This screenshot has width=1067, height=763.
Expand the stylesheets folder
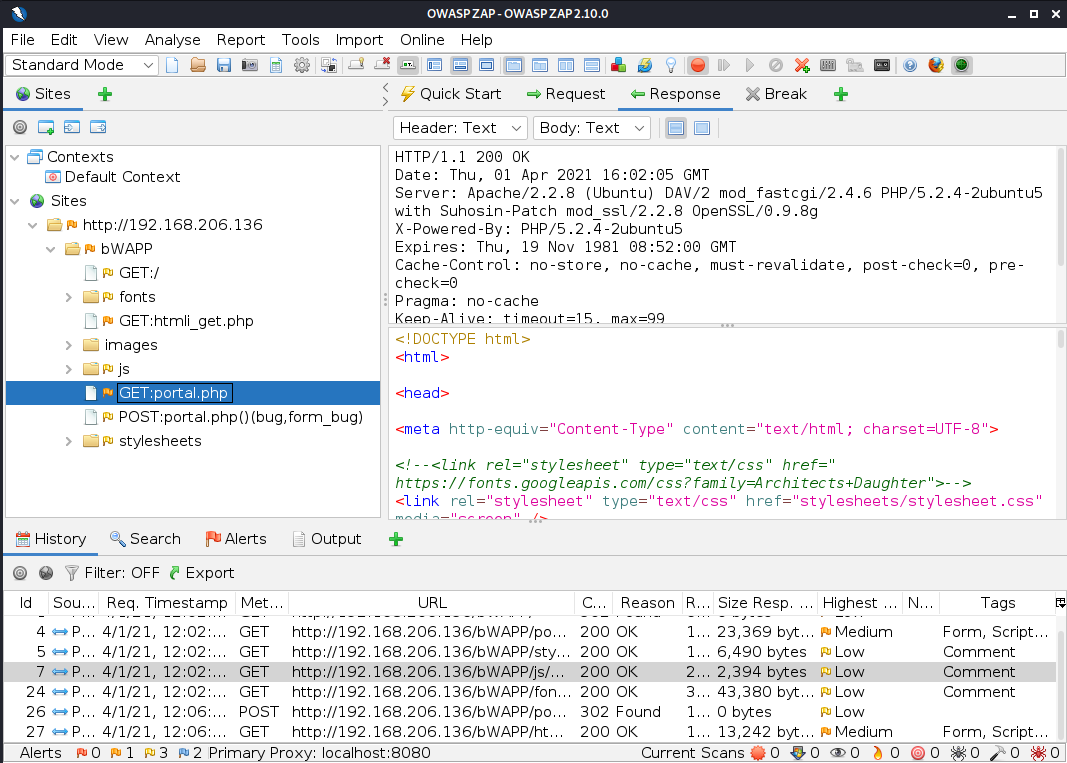(x=68, y=442)
